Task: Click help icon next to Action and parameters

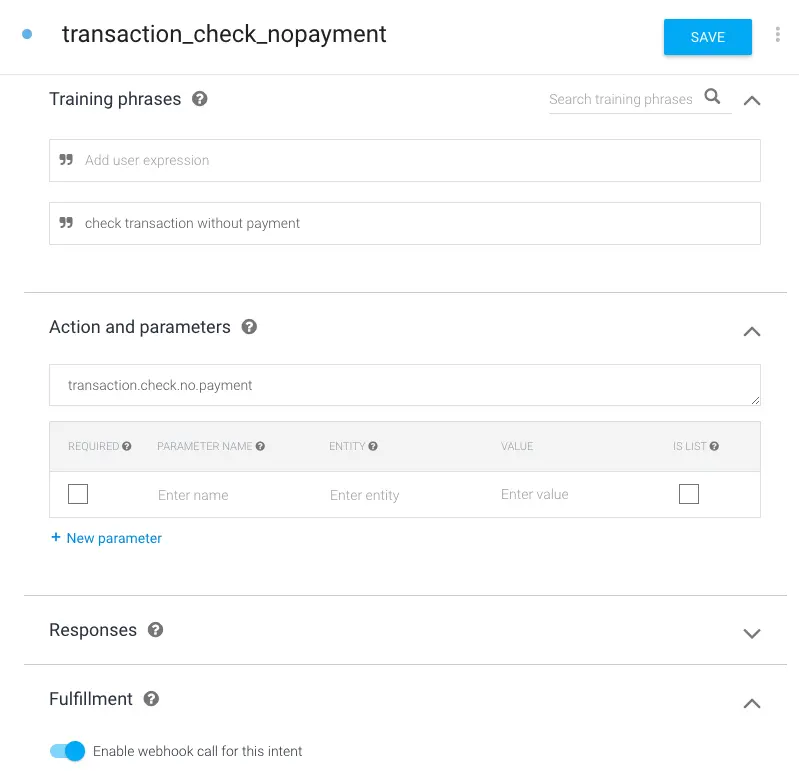Action: pyautogui.click(x=249, y=327)
